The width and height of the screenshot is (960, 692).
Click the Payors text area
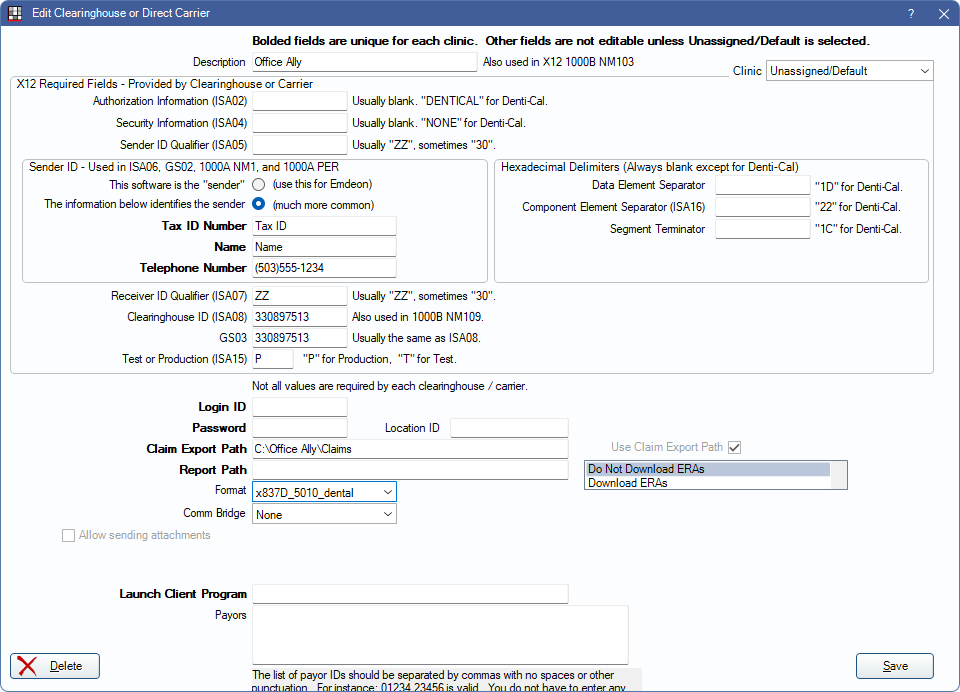coord(440,634)
